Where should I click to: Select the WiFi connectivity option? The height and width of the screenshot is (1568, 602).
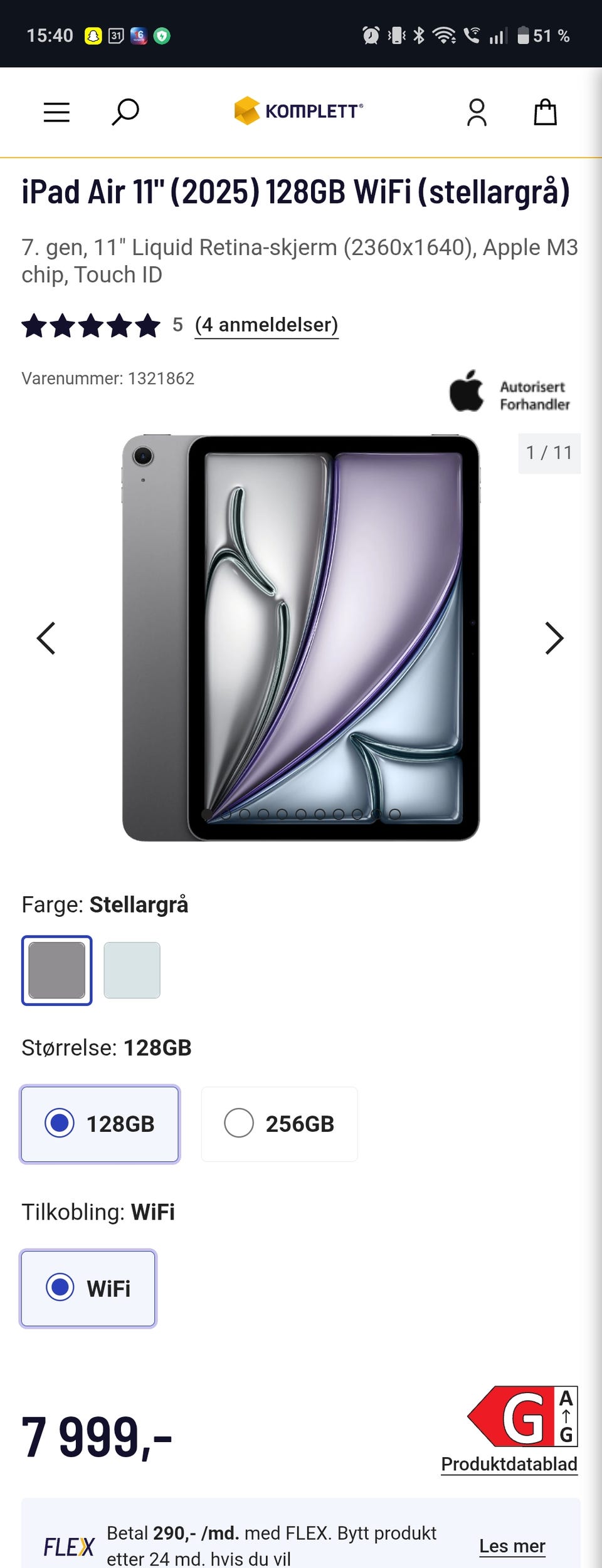point(88,1288)
